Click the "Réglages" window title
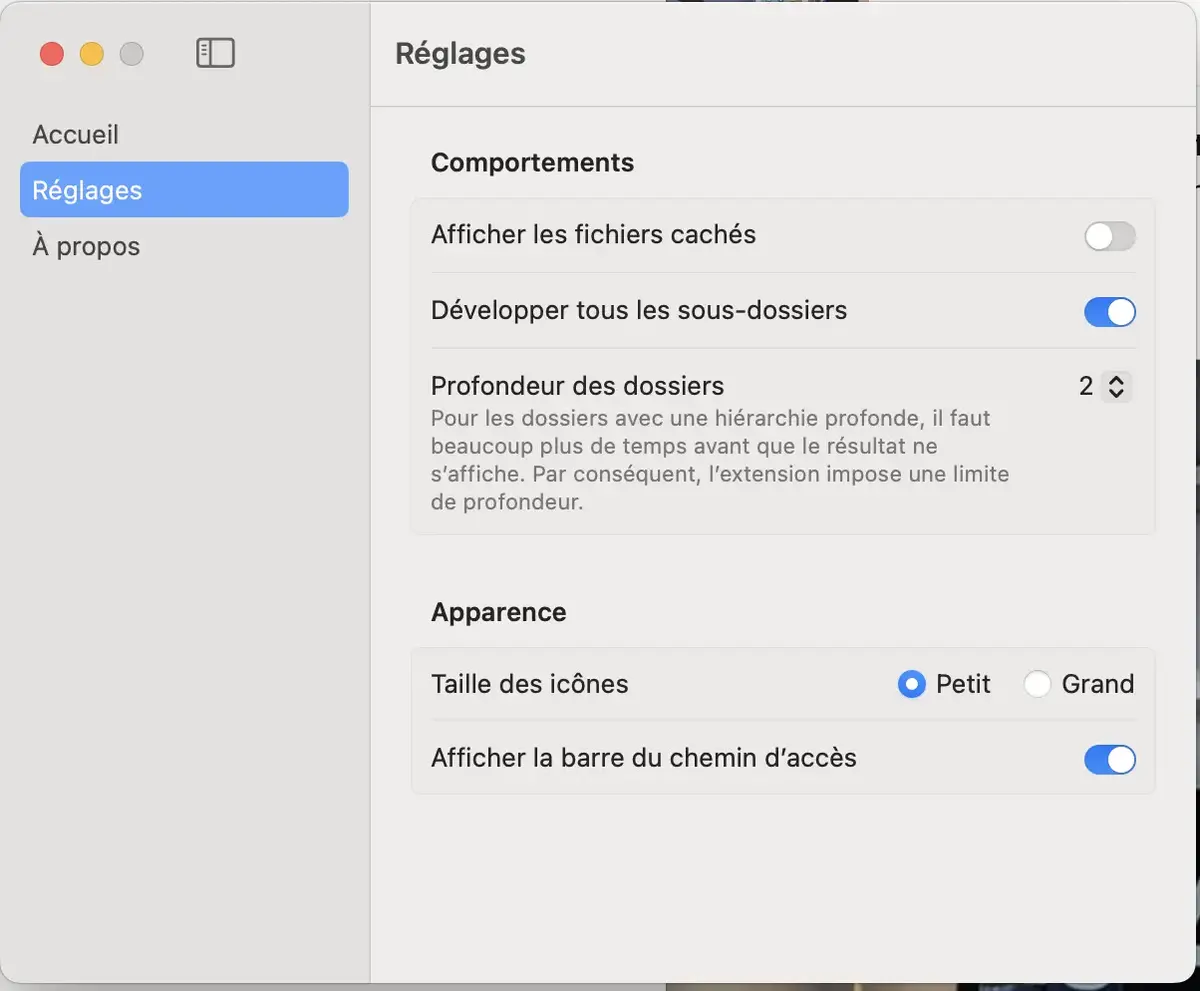 click(x=460, y=53)
